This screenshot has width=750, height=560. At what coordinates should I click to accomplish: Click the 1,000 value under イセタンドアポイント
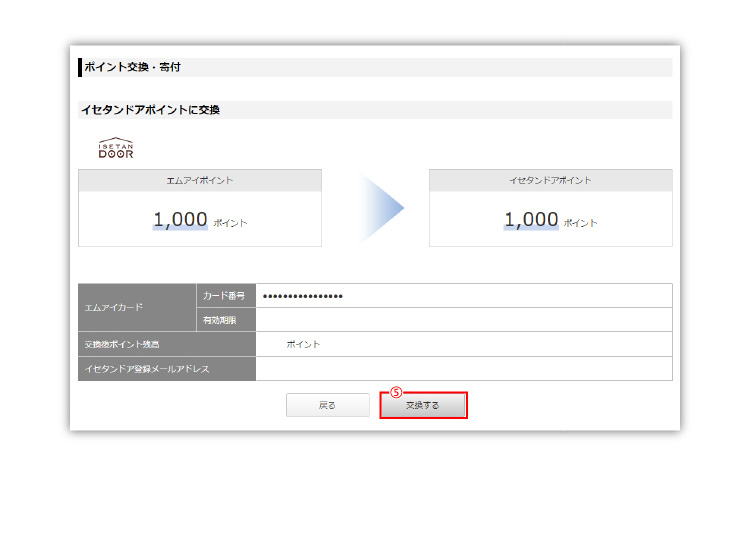(531, 220)
